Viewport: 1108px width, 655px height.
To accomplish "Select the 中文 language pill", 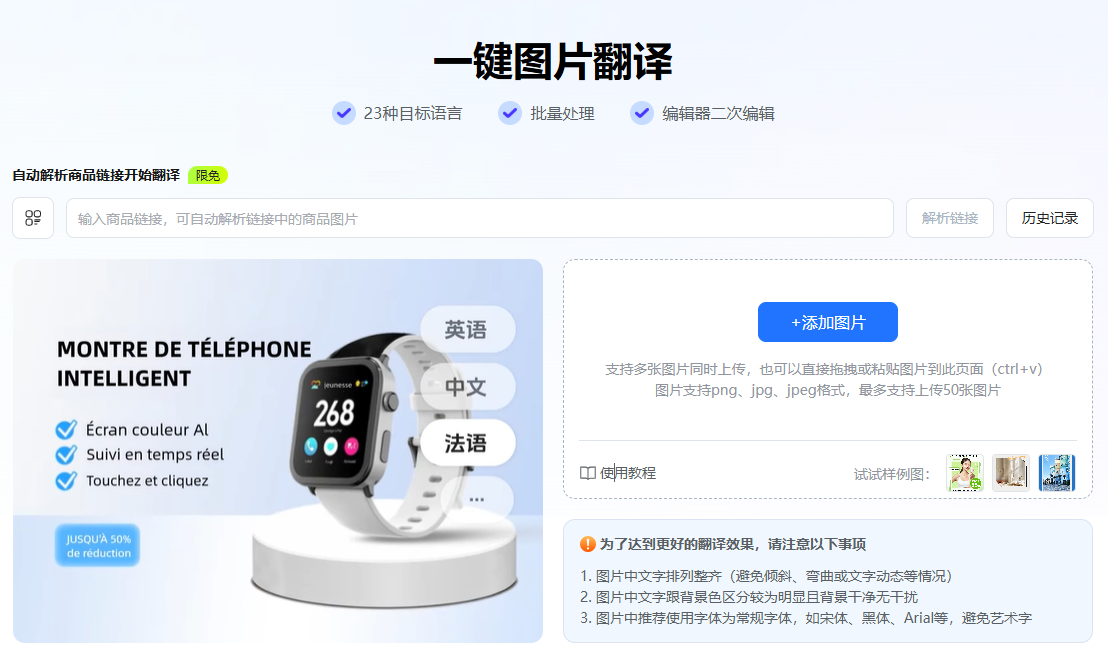I will [467, 386].
